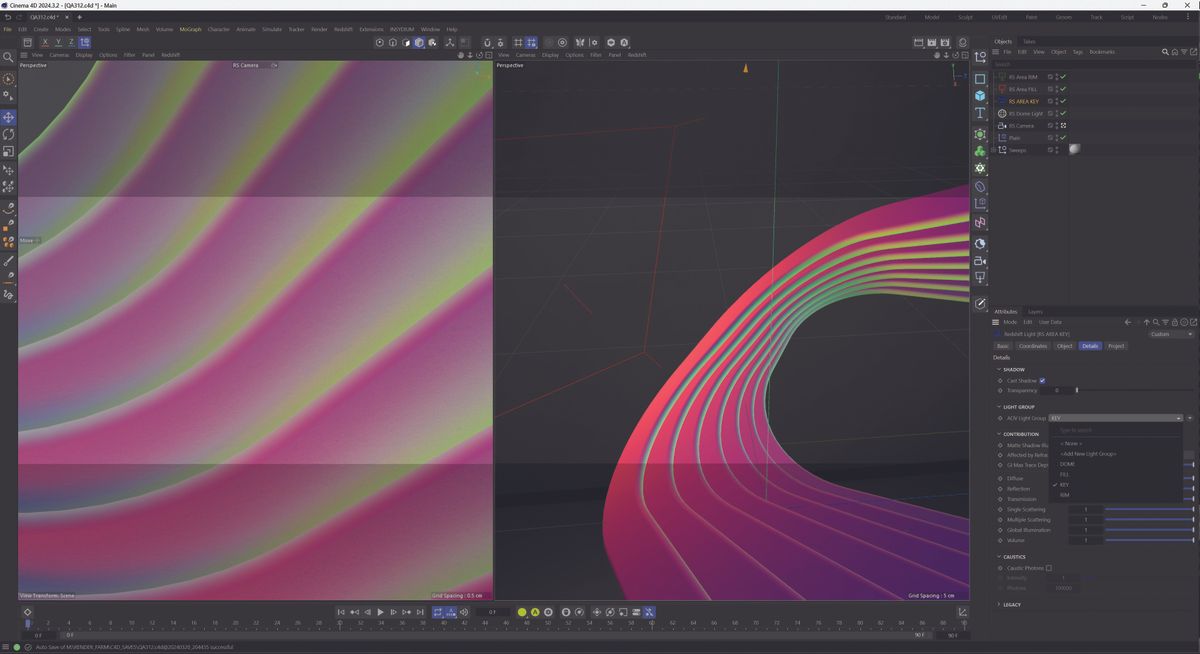Switch to the Layers tab in Attributes panel

1034,312
